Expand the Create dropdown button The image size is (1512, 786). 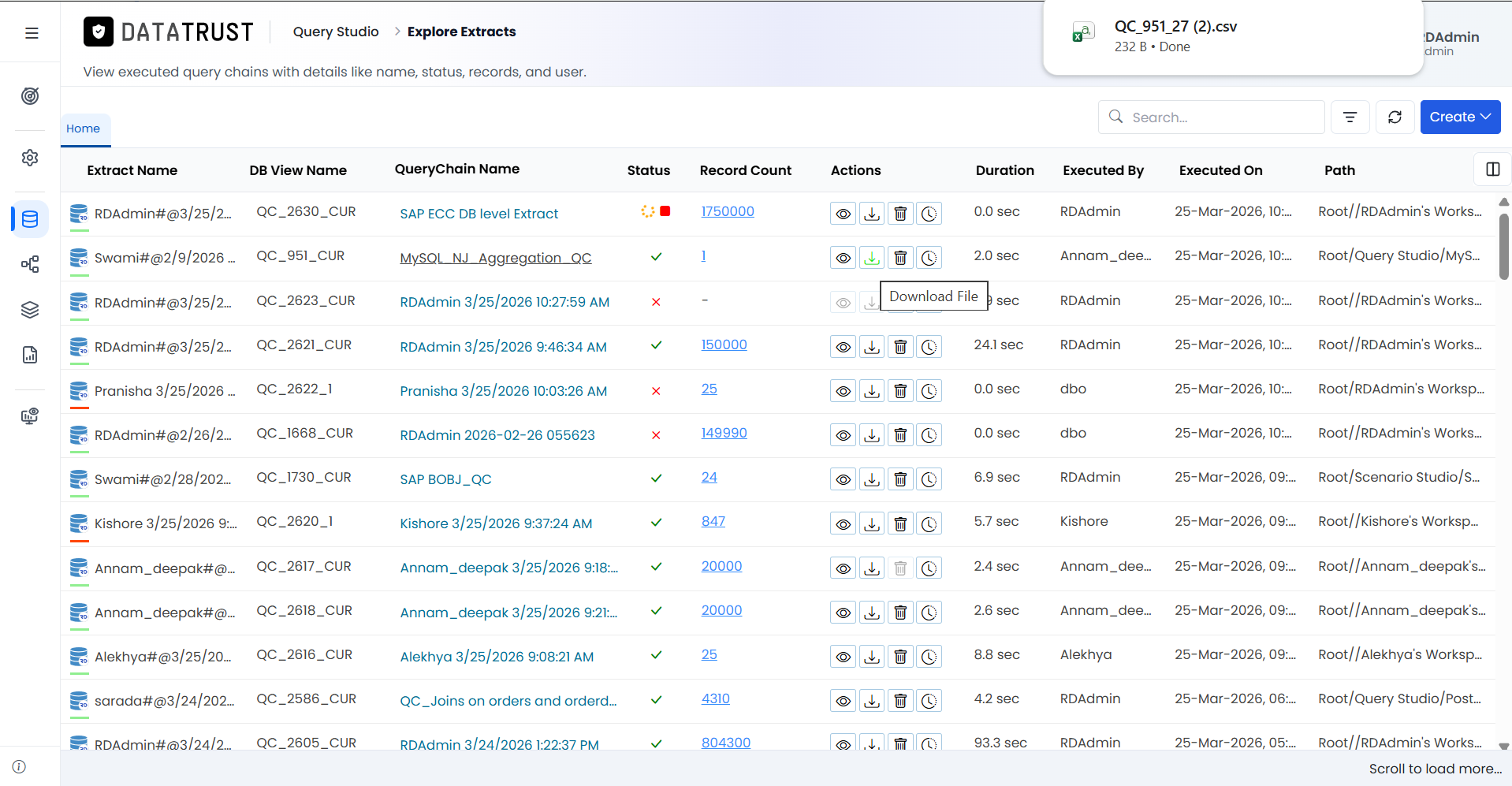(x=1460, y=117)
